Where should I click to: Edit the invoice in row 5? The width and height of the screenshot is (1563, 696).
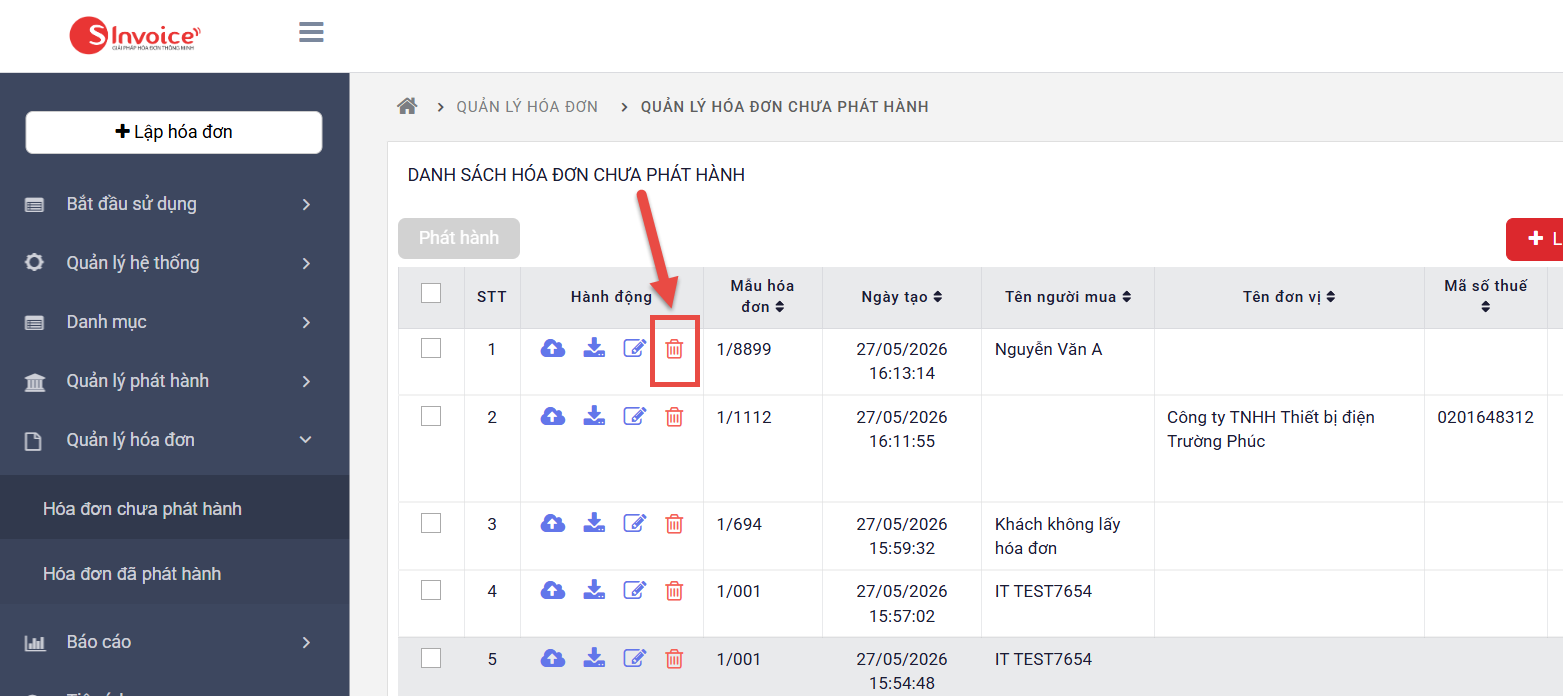(635, 659)
